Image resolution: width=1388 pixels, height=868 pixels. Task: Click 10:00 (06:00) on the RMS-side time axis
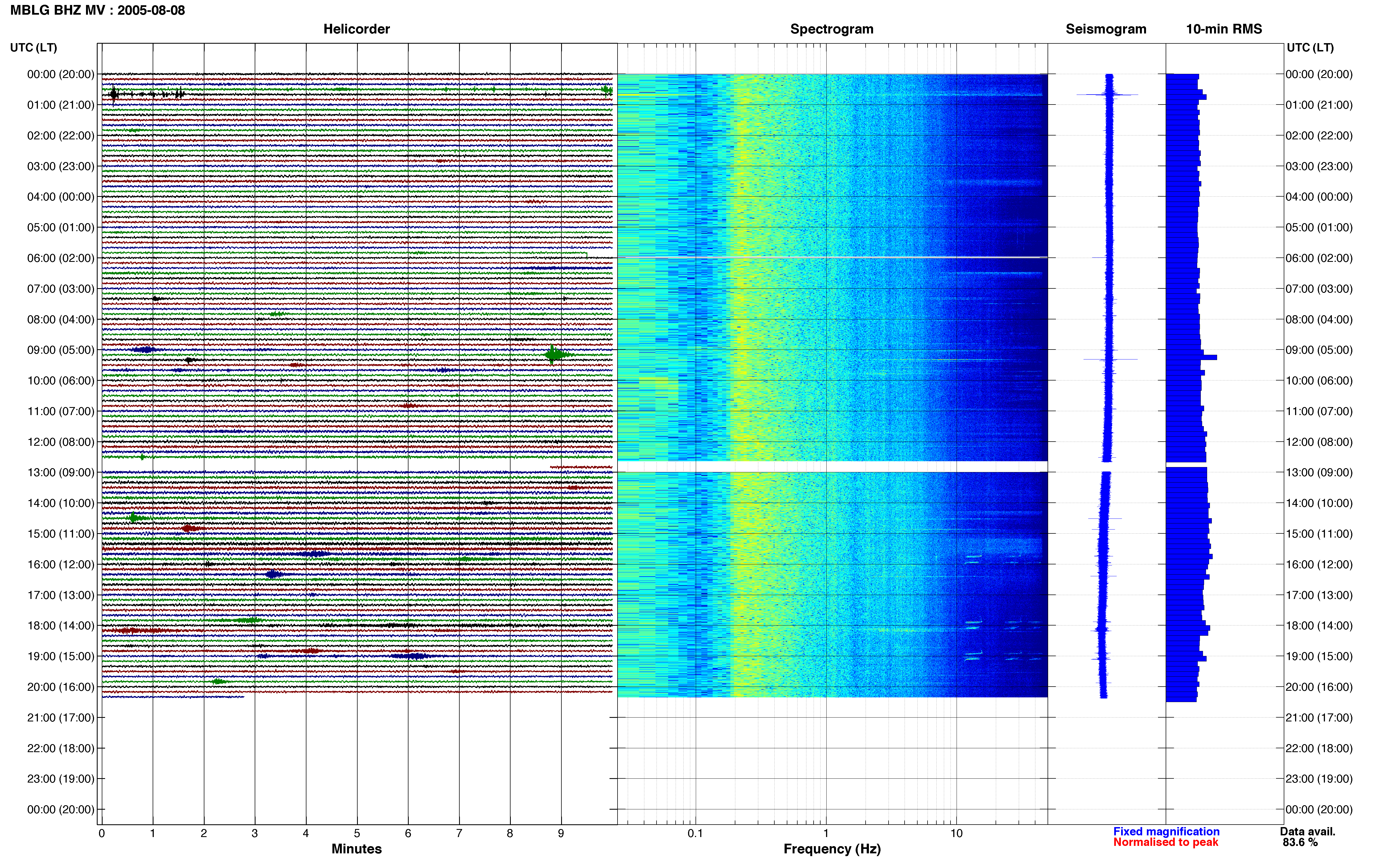pos(1319,380)
